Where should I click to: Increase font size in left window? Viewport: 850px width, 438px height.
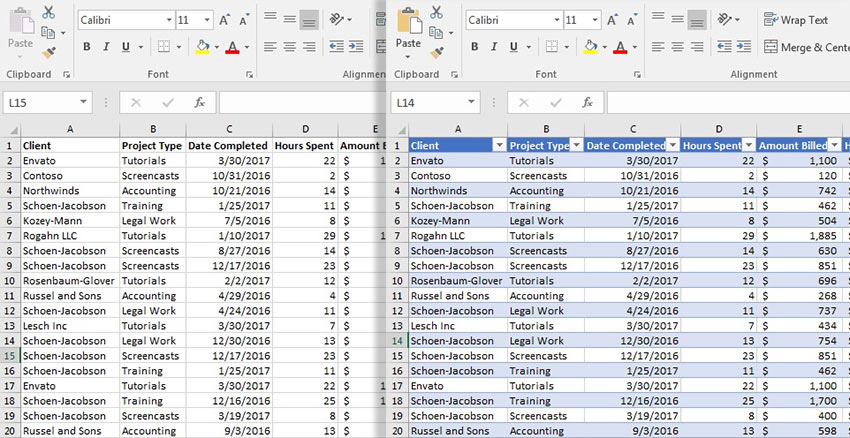(x=224, y=20)
